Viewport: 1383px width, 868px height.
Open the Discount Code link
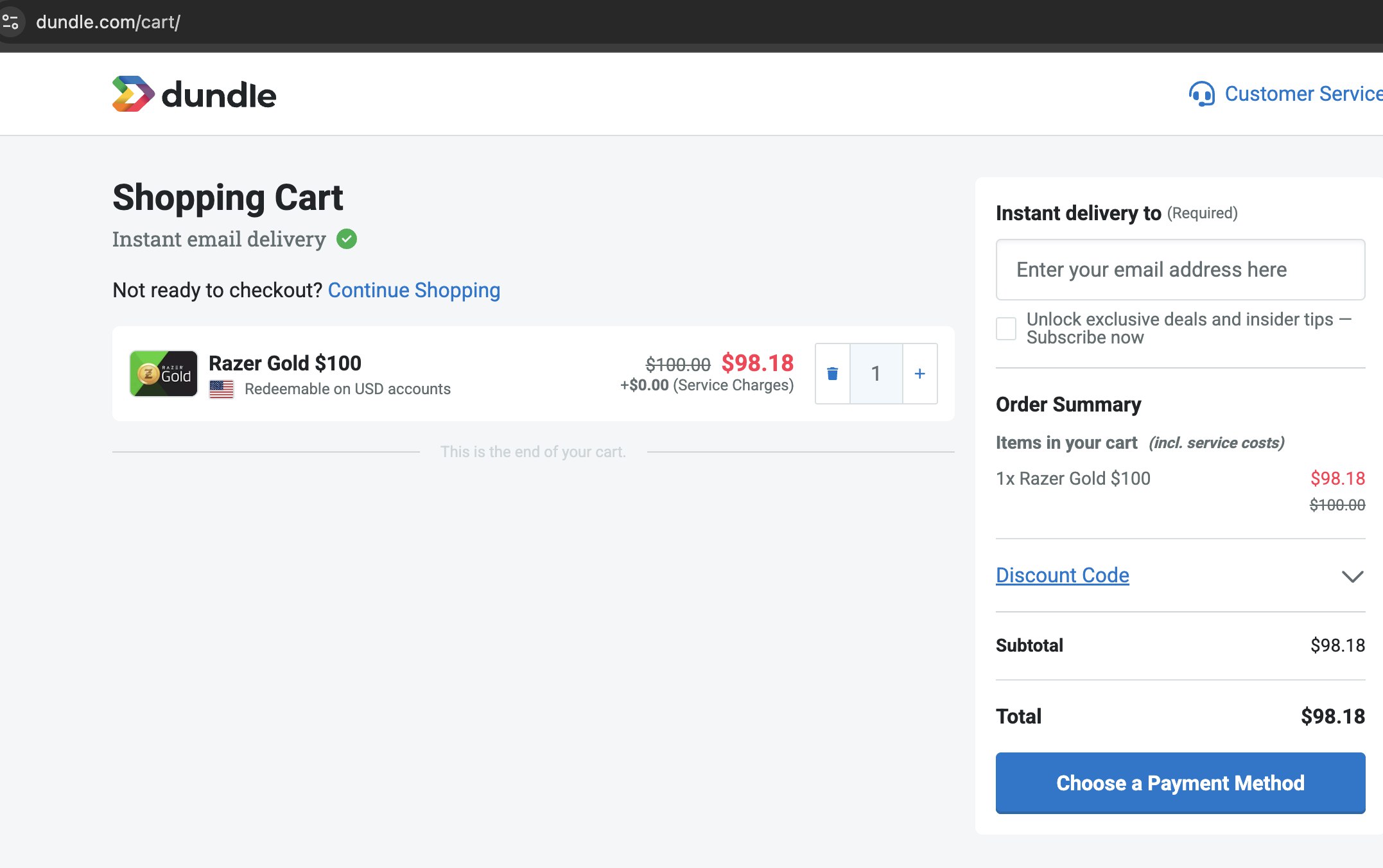click(x=1062, y=575)
